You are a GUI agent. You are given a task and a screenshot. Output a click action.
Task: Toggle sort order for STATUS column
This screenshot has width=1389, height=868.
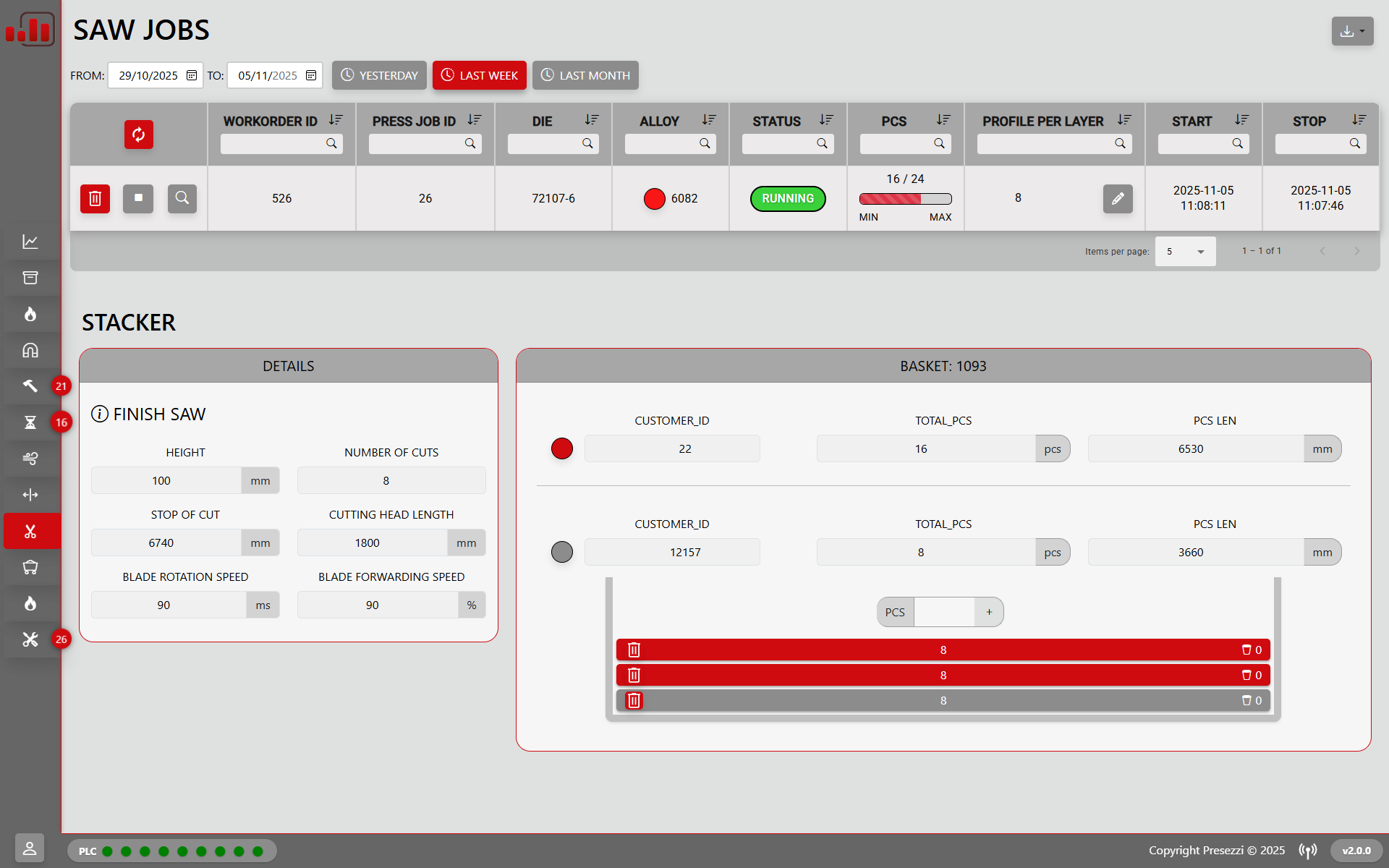tap(826, 120)
